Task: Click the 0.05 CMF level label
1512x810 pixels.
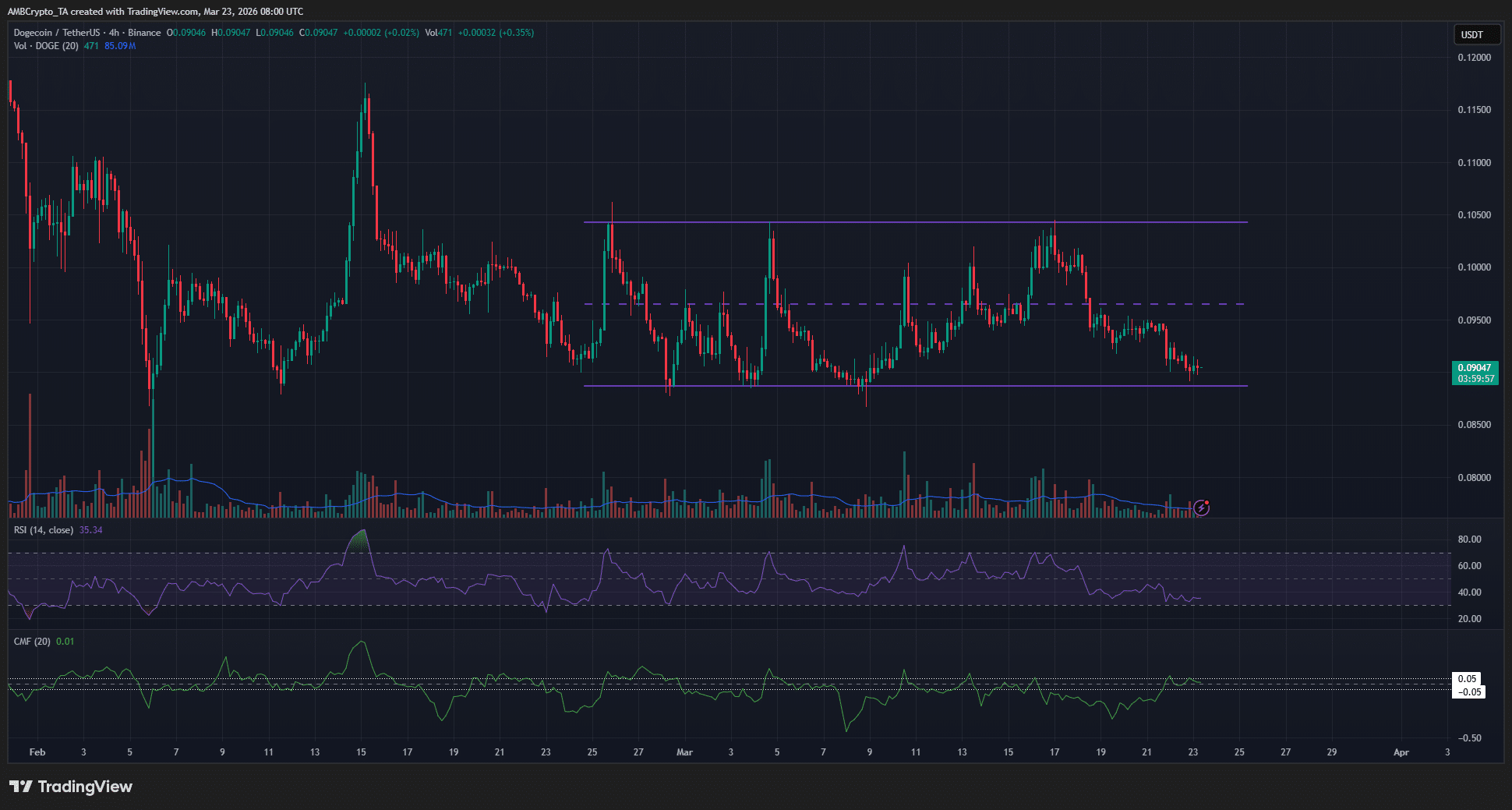Action: tap(1468, 679)
